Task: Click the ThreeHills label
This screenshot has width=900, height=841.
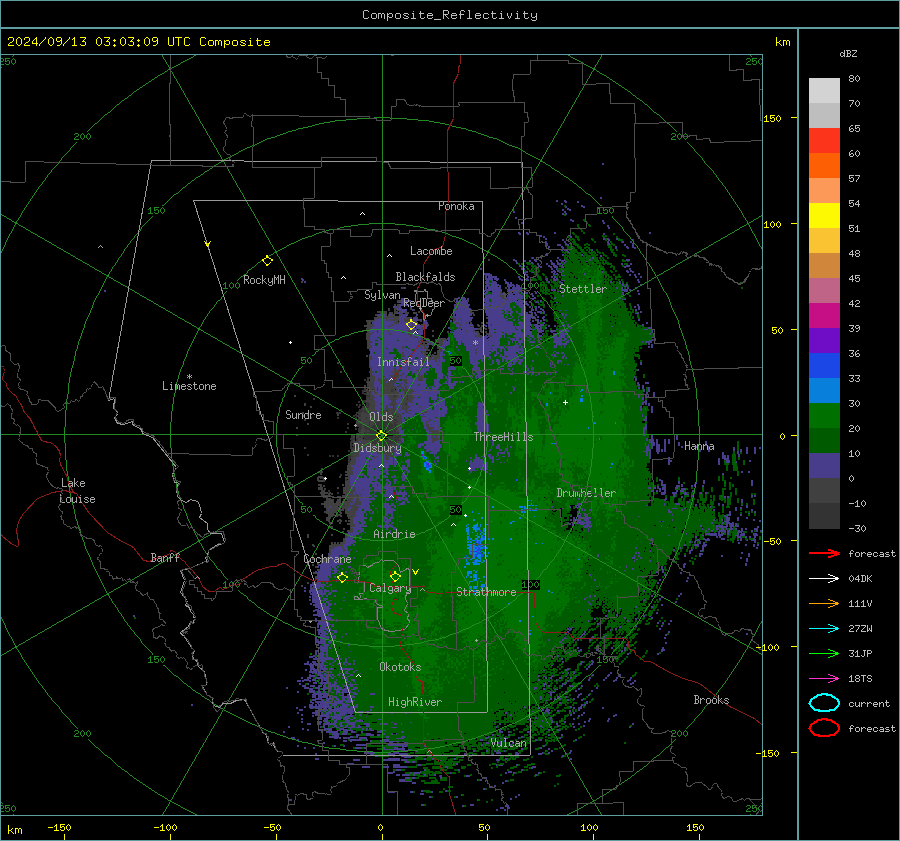Action: 503,437
